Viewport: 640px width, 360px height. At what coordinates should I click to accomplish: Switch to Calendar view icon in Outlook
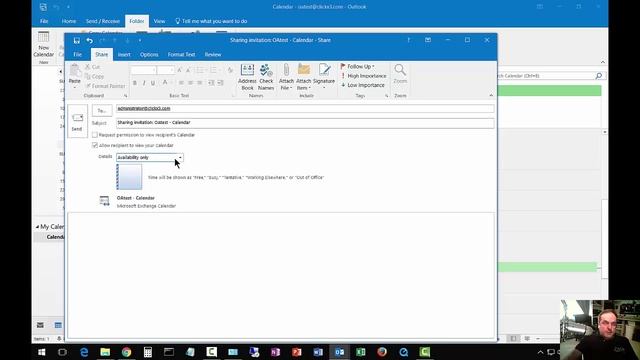click(x=58, y=325)
